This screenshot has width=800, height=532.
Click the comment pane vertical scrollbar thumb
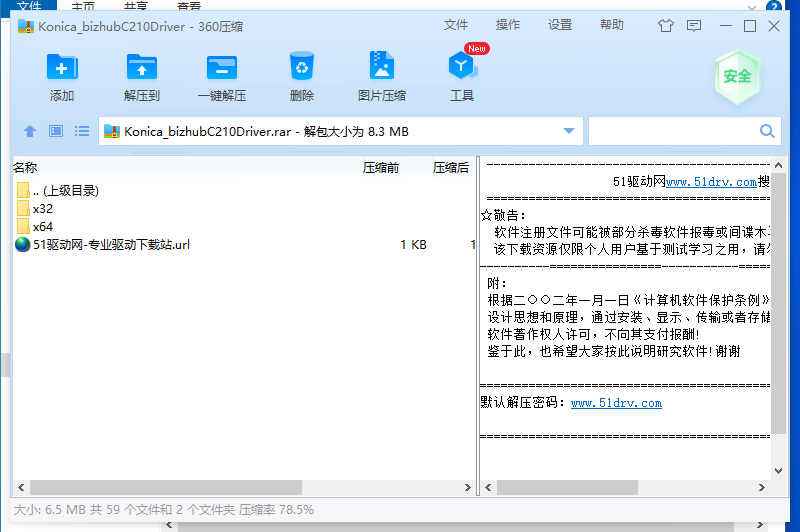[778, 303]
